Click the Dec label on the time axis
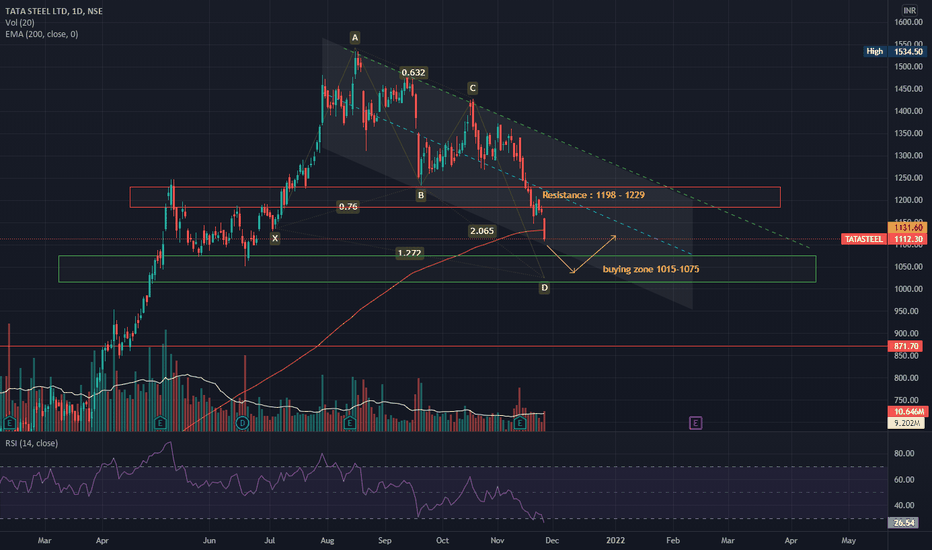Screen dimensions: 932x550 [x=552, y=540]
